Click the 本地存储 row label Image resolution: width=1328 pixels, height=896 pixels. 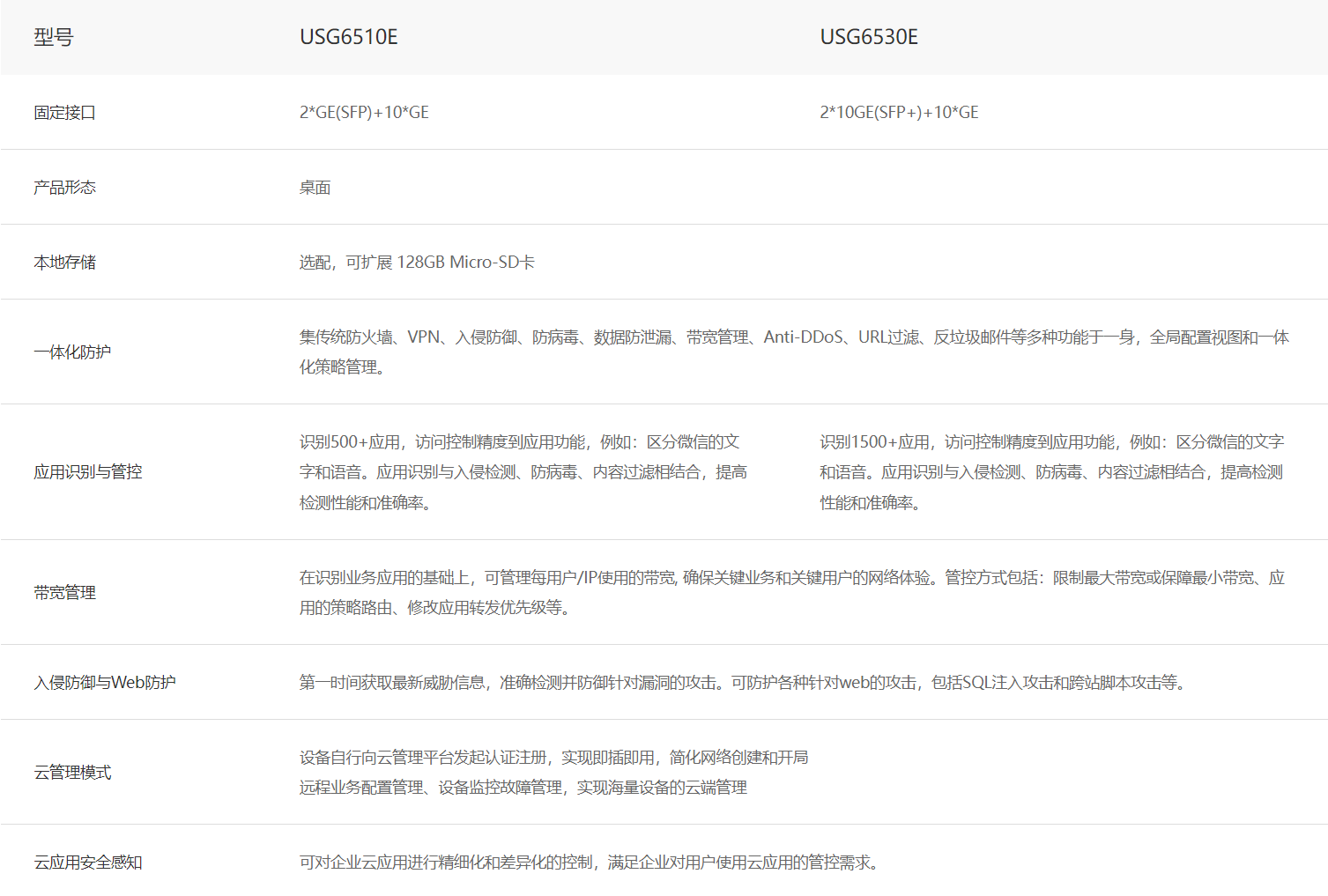(x=64, y=263)
